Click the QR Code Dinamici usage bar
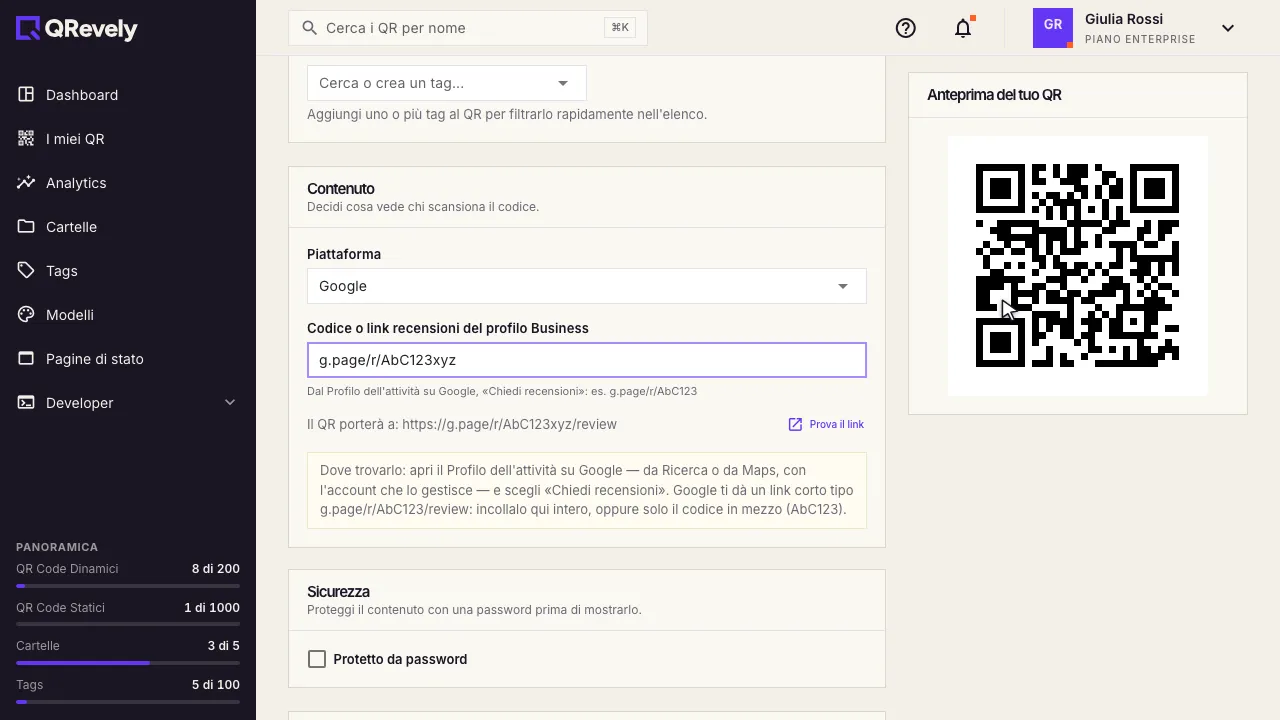The width and height of the screenshot is (1280, 720). tap(128, 586)
